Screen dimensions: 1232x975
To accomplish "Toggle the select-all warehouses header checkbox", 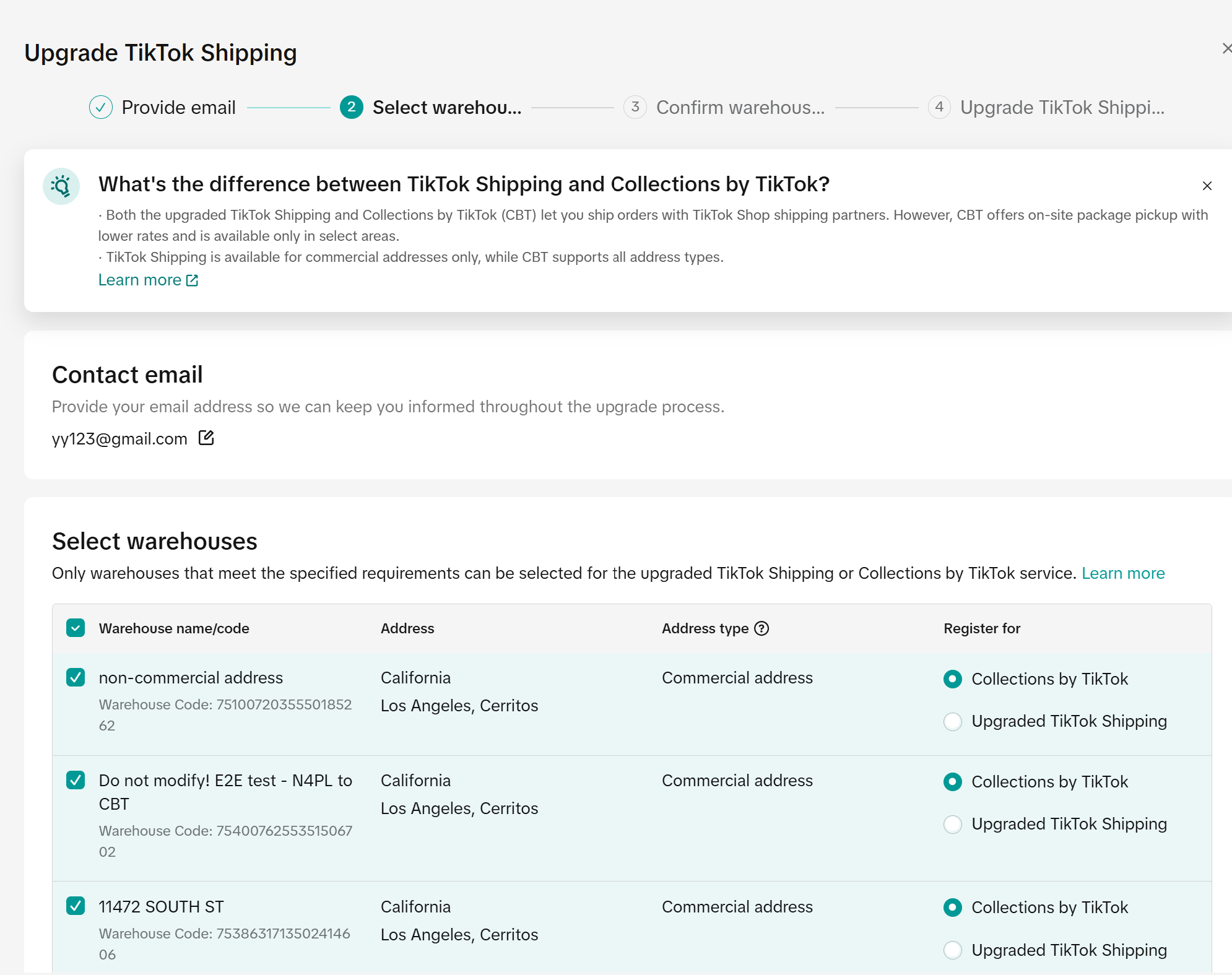I will tap(76, 628).
